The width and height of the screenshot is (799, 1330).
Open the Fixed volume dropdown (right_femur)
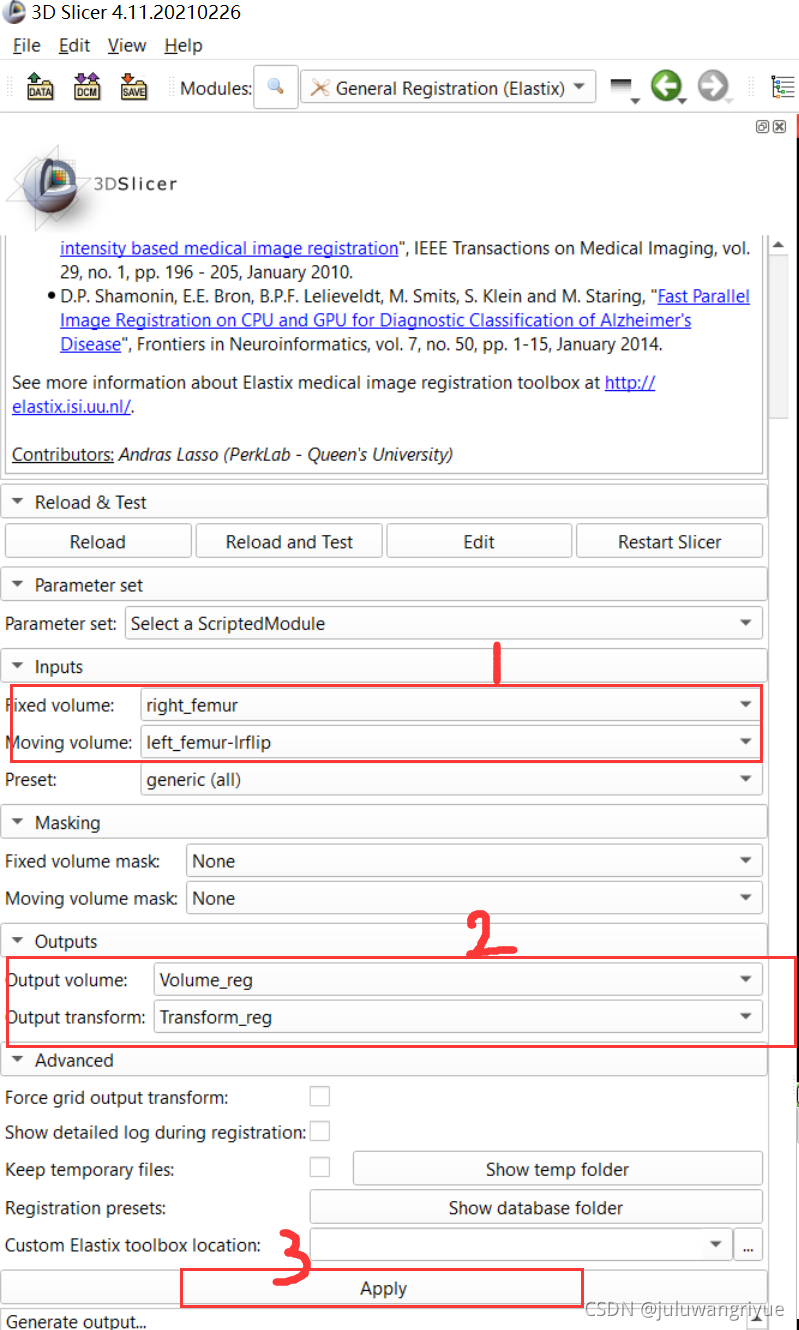451,705
